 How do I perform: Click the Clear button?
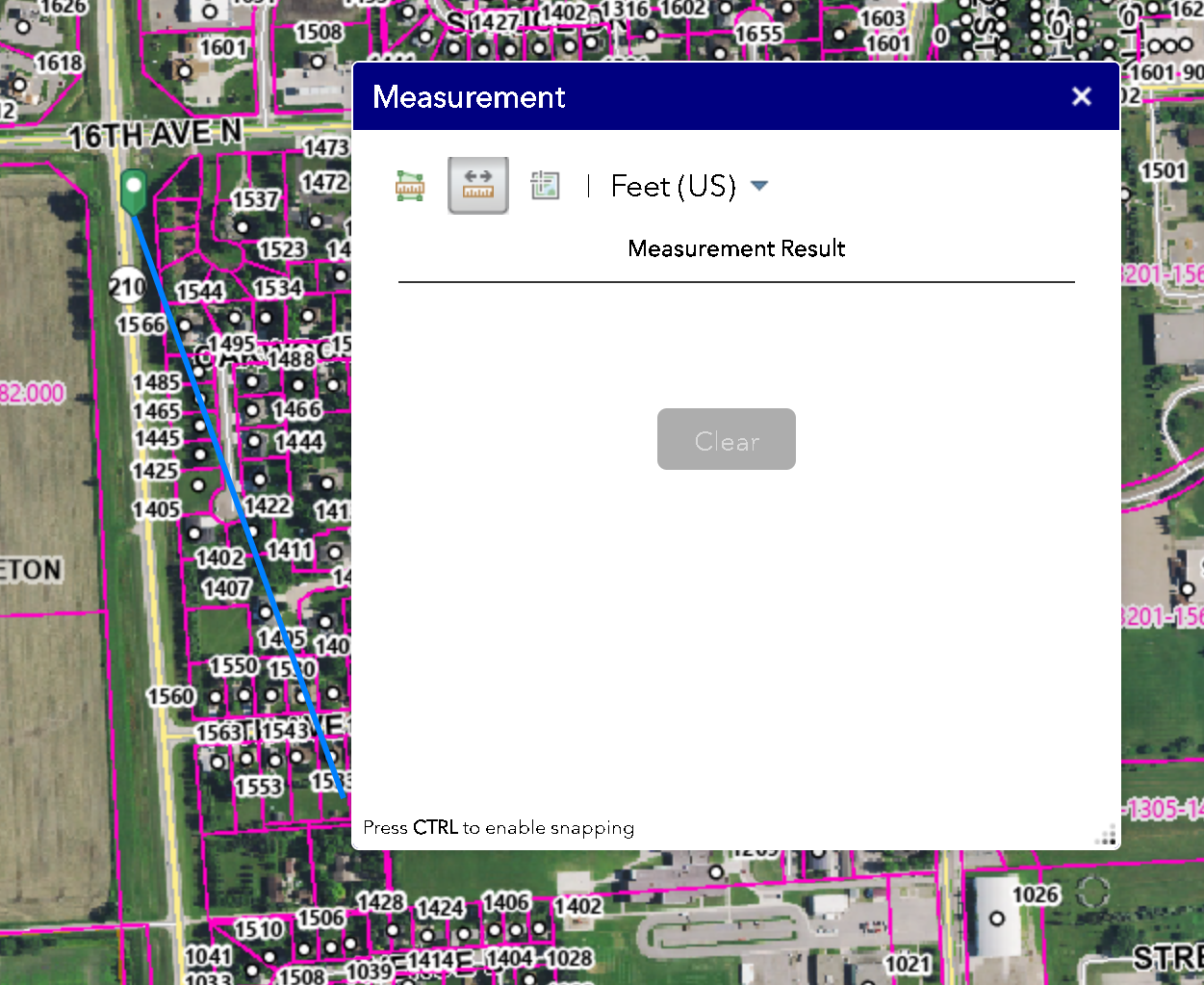[726, 439]
